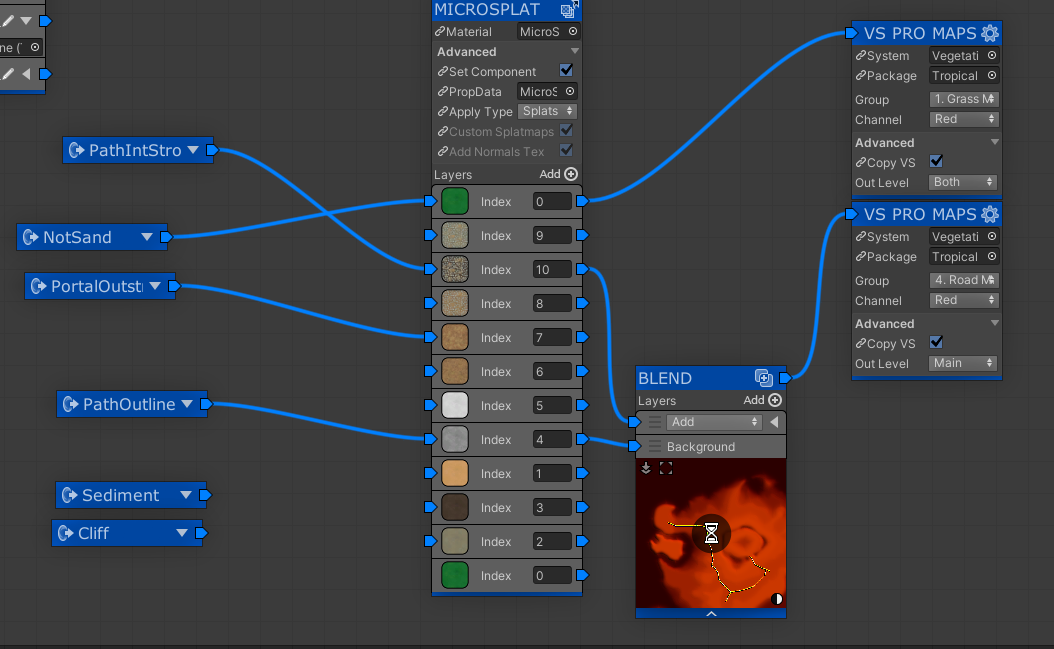1054x649 pixels.
Task: Click the Cliff portal icon
Action: pos(65,533)
